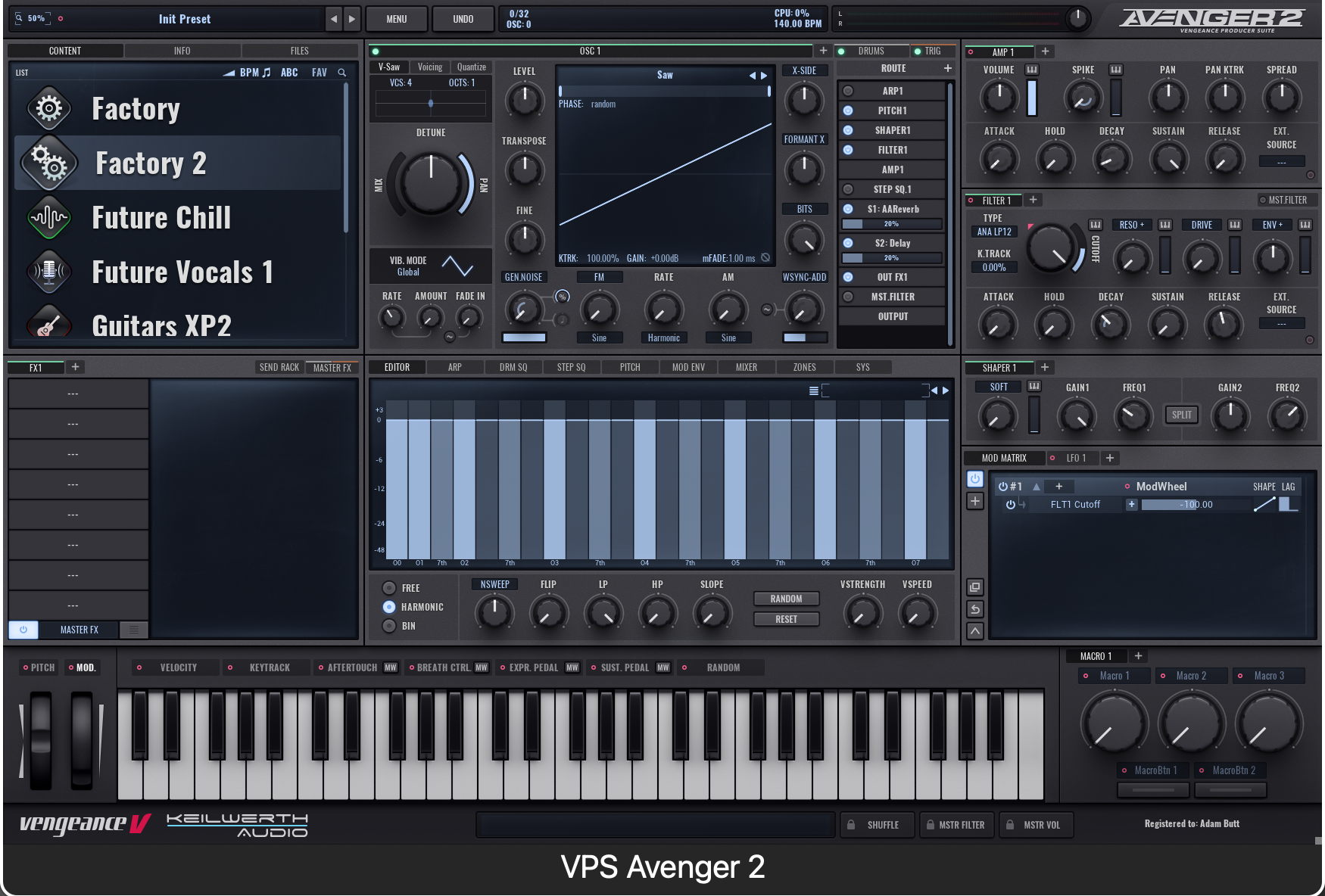Screen dimensions: 1325x896
Task: Click the shaper SPLIT button
Action: coord(1181,415)
